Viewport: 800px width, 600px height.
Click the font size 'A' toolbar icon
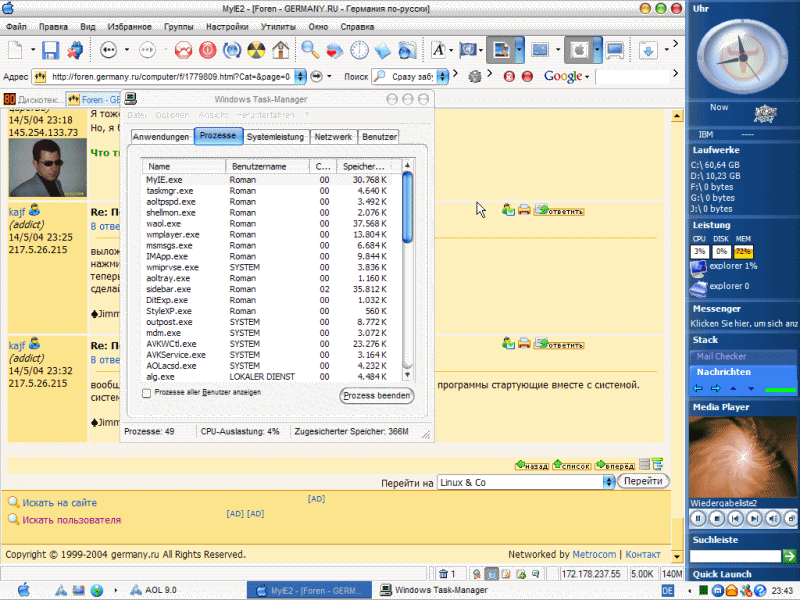click(438, 50)
